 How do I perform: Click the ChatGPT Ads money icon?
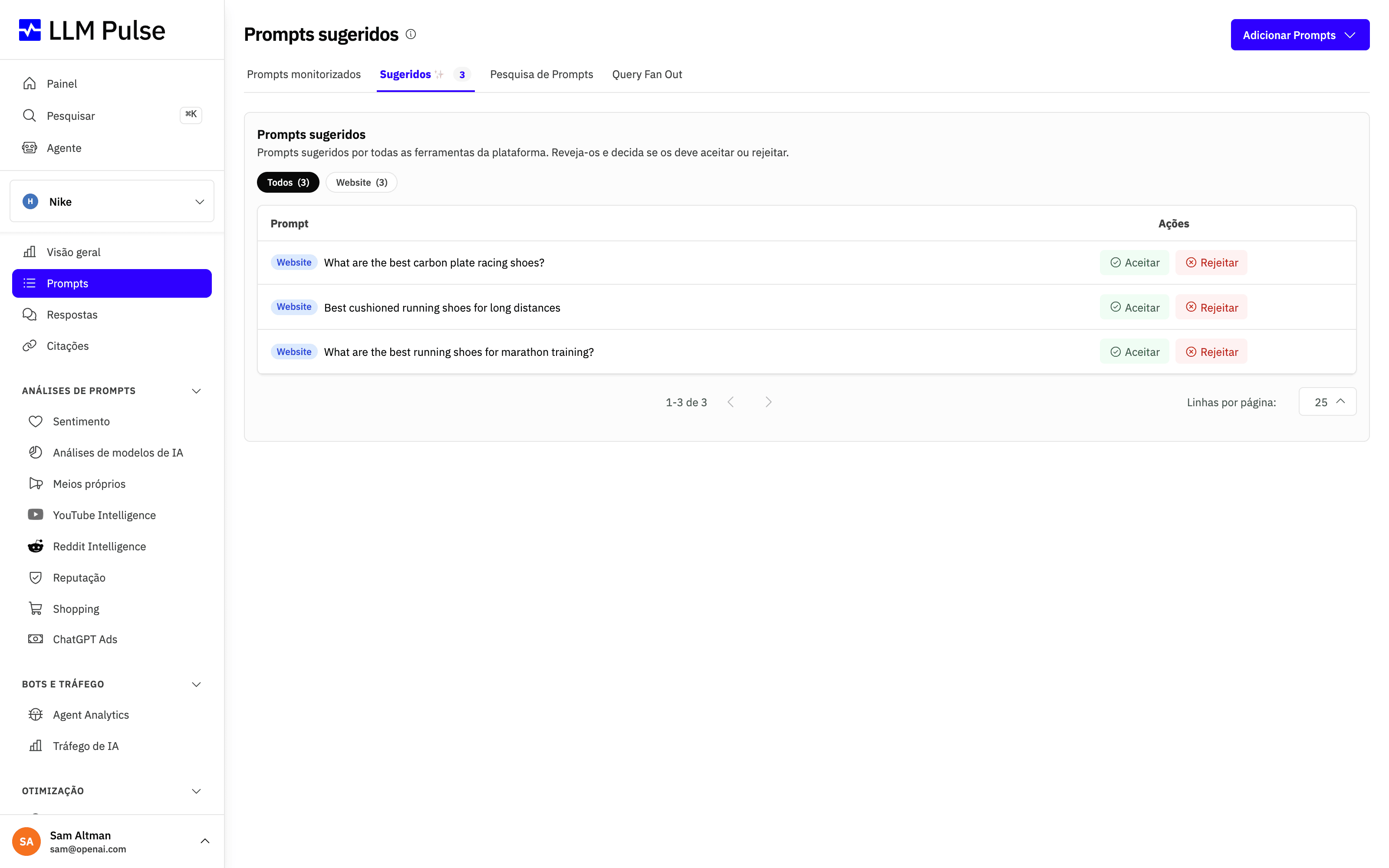[x=36, y=639]
